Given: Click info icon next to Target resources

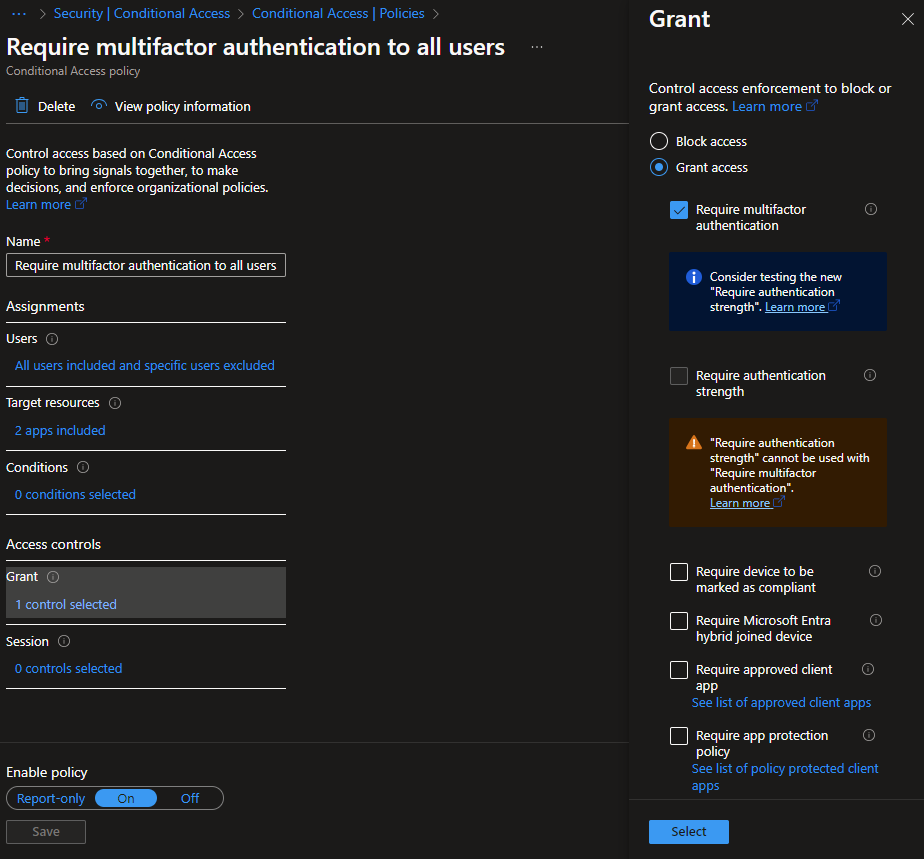Looking at the screenshot, I should pos(115,403).
